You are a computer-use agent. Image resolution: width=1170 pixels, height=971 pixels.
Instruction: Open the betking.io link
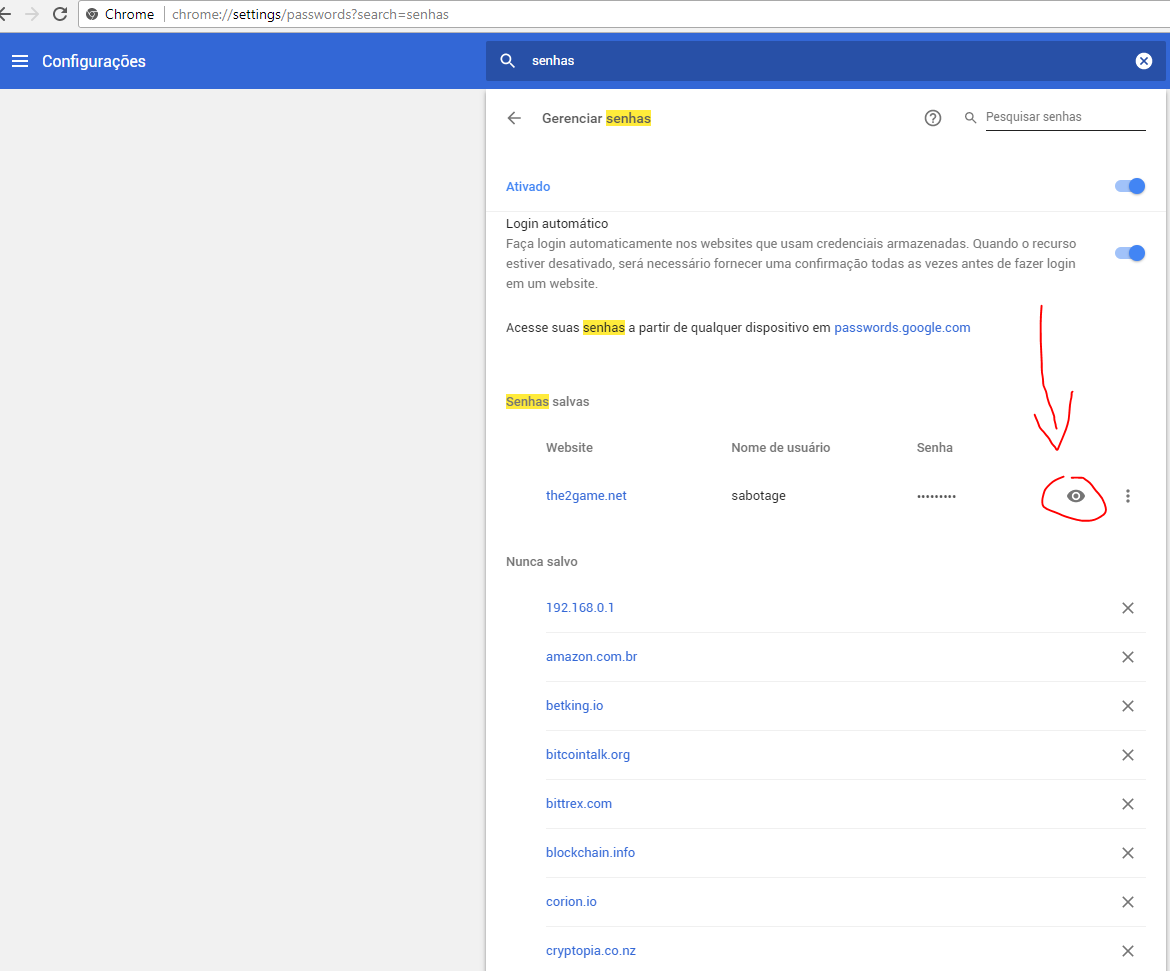(x=574, y=705)
